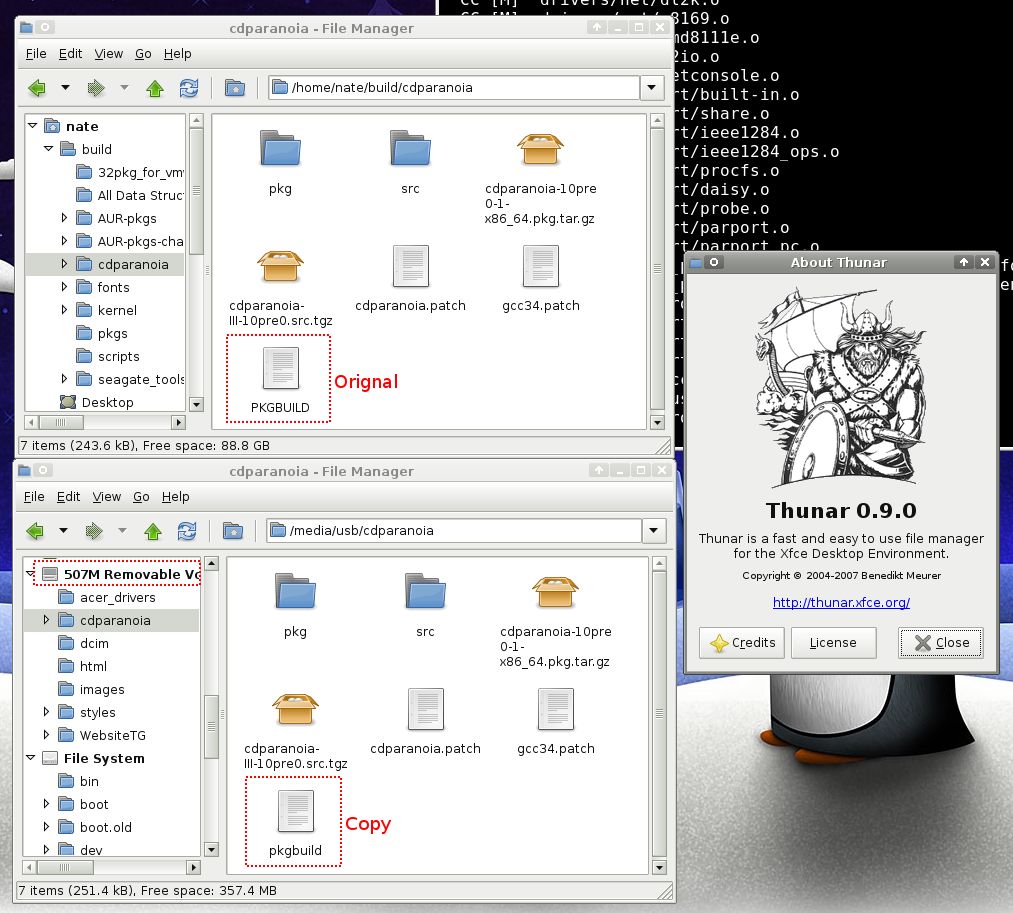Select the kernel folder in side tree
Viewport: 1013px width, 913px height.
117,310
